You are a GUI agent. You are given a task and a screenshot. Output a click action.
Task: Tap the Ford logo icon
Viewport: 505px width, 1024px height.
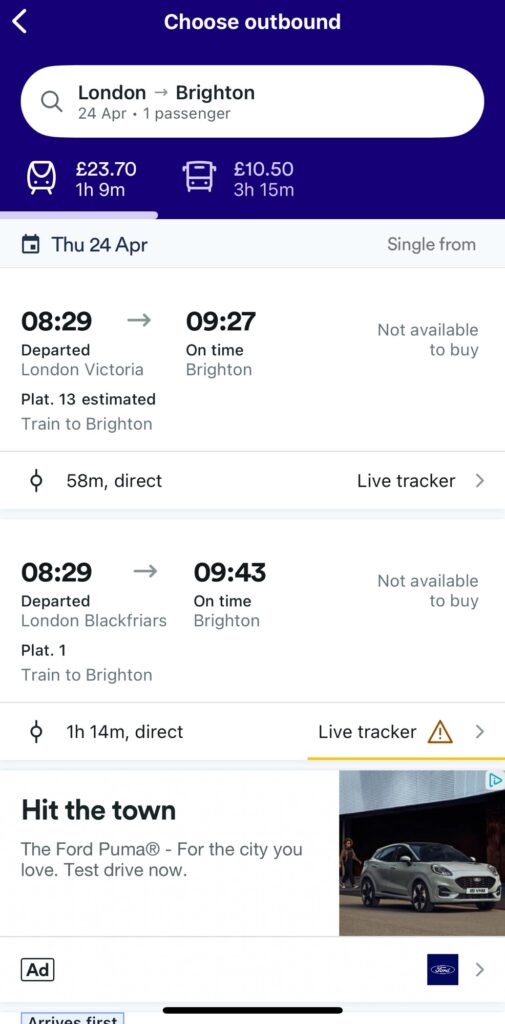(443, 970)
